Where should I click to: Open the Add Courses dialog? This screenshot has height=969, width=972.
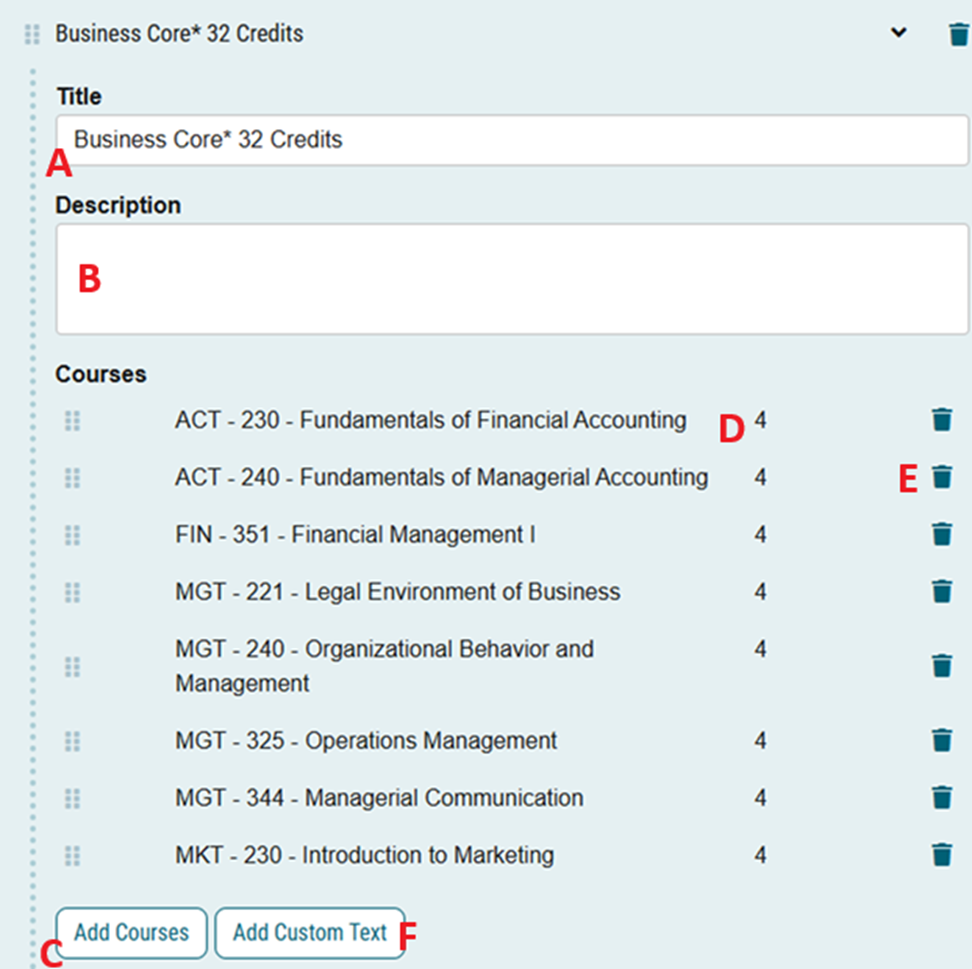coord(130,932)
